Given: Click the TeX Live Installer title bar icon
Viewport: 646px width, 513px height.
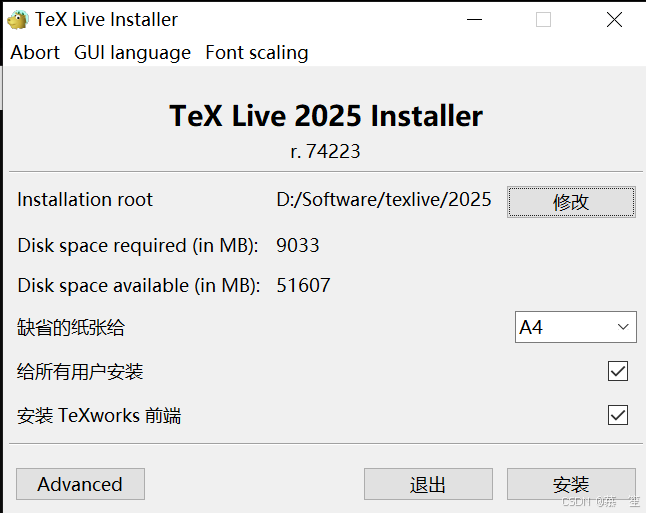Looking at the screenshot, I should (x=18, y=19).
